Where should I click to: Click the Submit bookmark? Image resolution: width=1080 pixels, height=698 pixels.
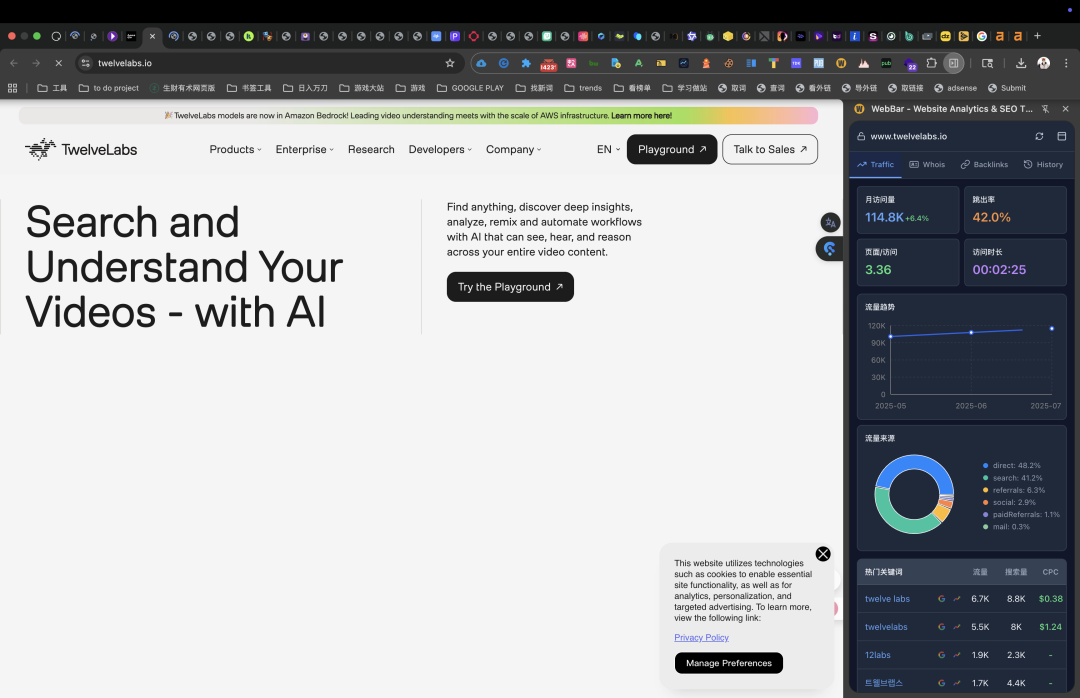click(x=1007, y=88)
